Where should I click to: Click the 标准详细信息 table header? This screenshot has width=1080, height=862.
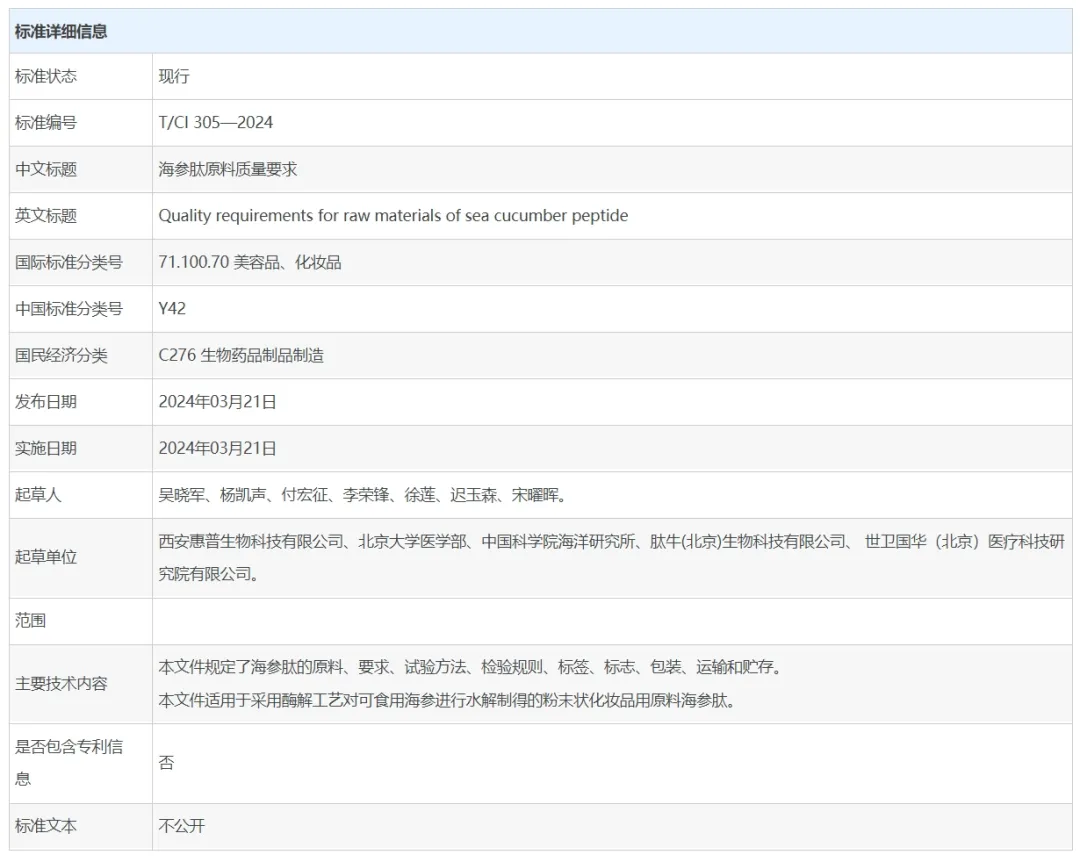[x=61, y=32]
